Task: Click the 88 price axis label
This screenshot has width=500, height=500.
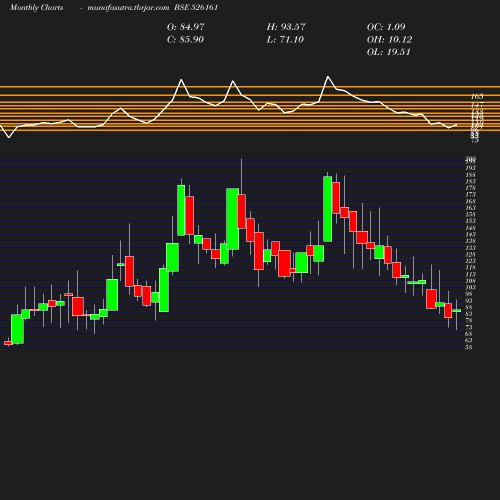Action: 469,307
